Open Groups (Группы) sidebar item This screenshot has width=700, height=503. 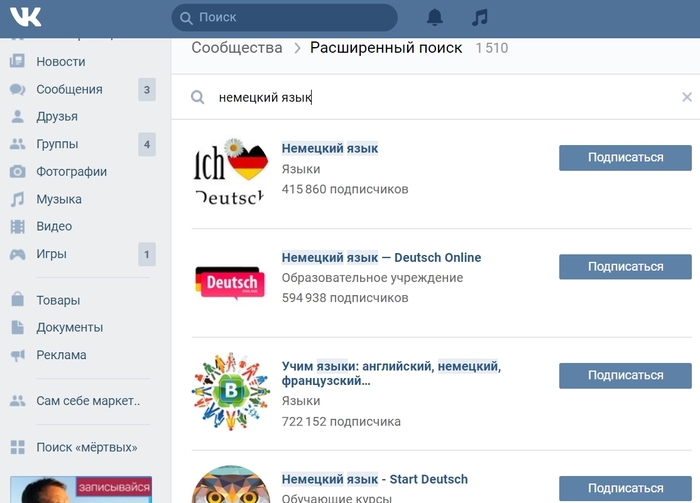click(57, 144)
